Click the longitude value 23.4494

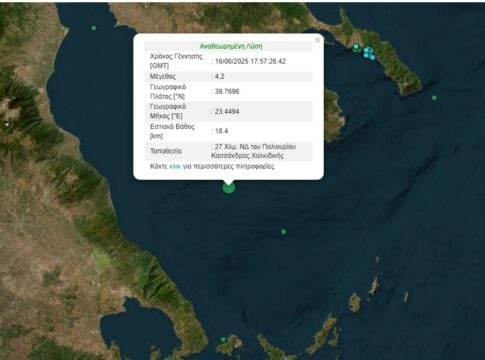tap(227, 111)
